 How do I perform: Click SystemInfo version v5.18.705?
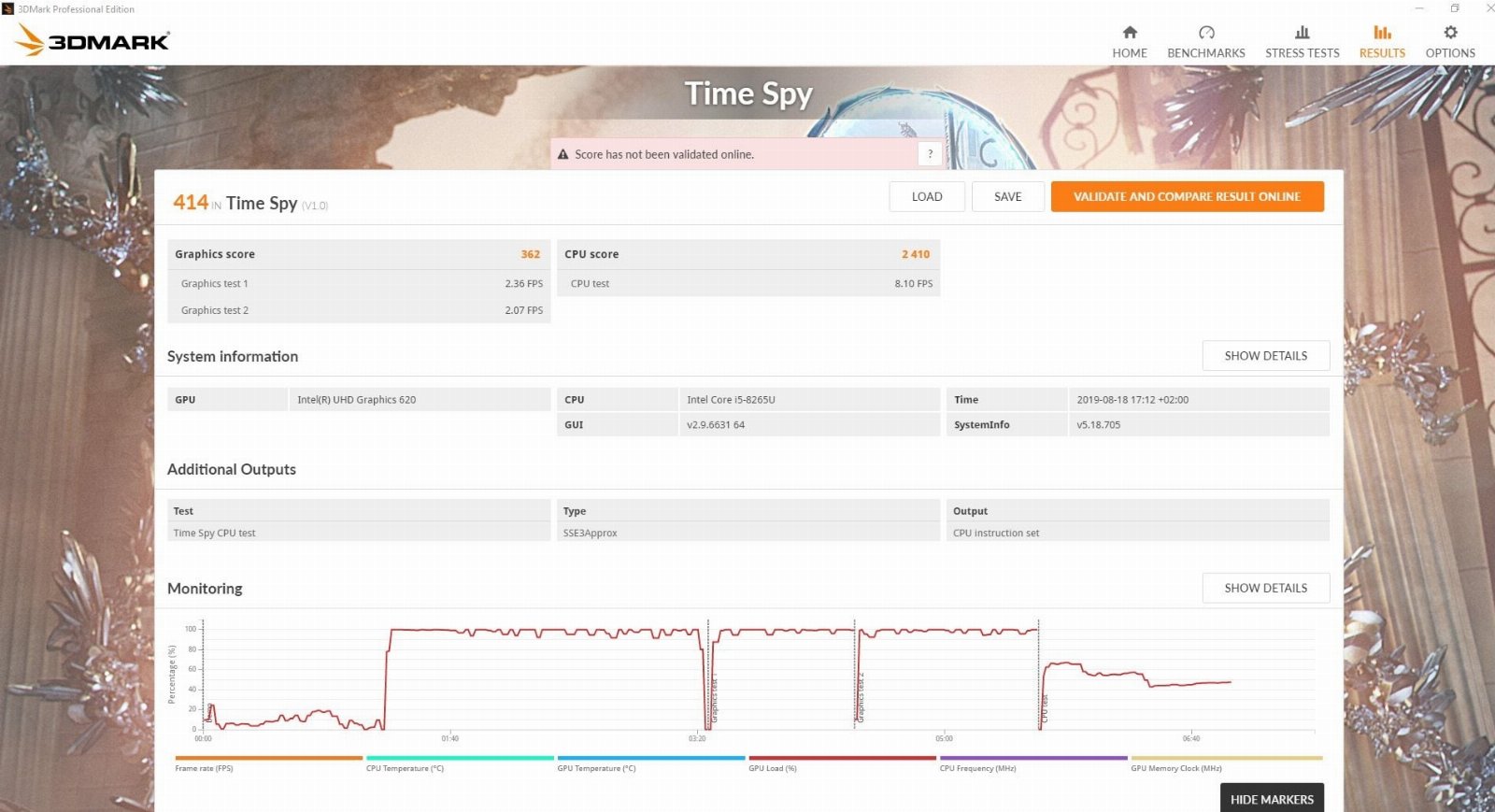click(x=1098, y=424)
